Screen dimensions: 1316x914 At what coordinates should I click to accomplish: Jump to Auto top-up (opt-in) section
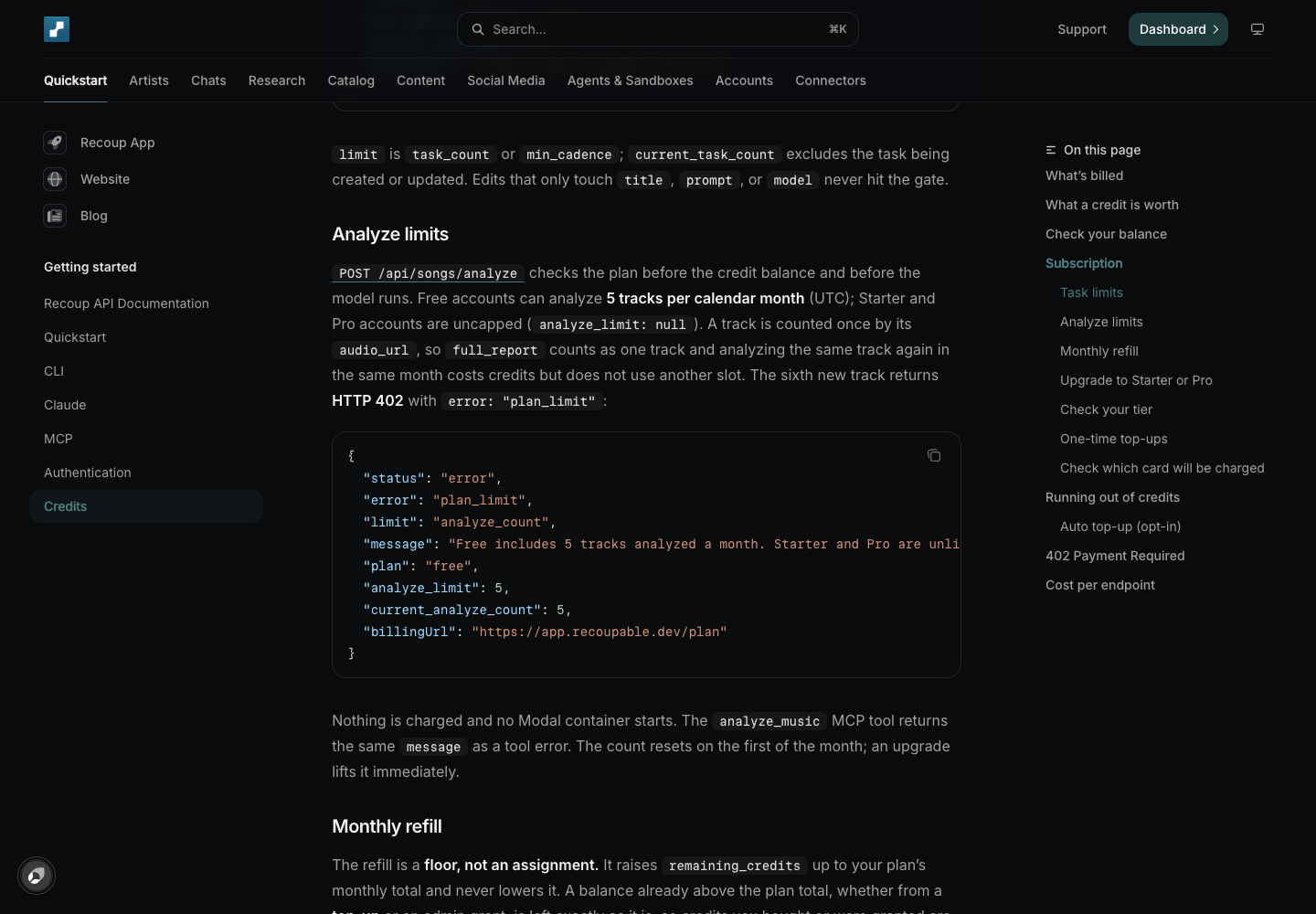(1120, 526)
